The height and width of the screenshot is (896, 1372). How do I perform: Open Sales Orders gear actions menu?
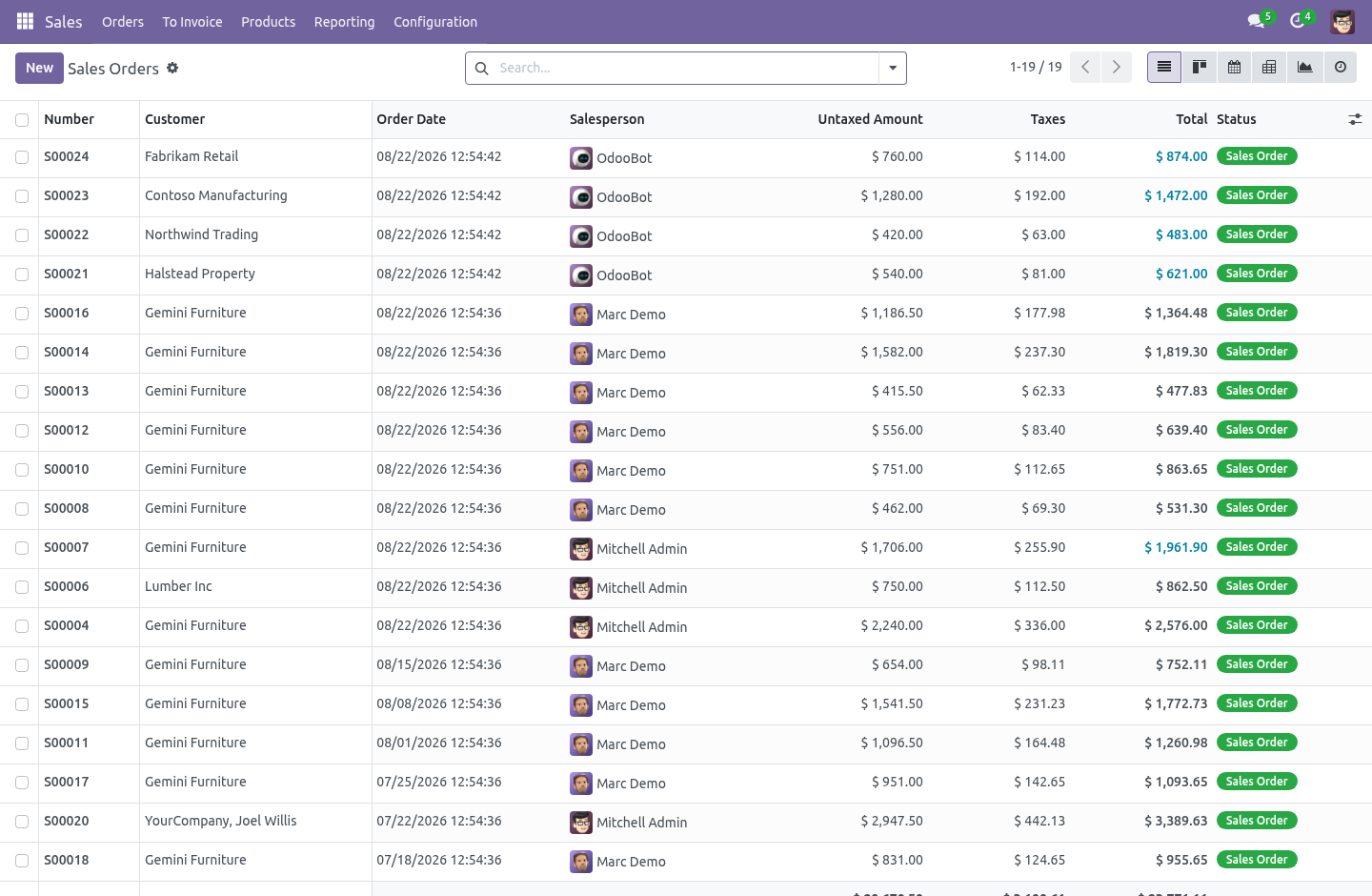(x=172, y=68)
